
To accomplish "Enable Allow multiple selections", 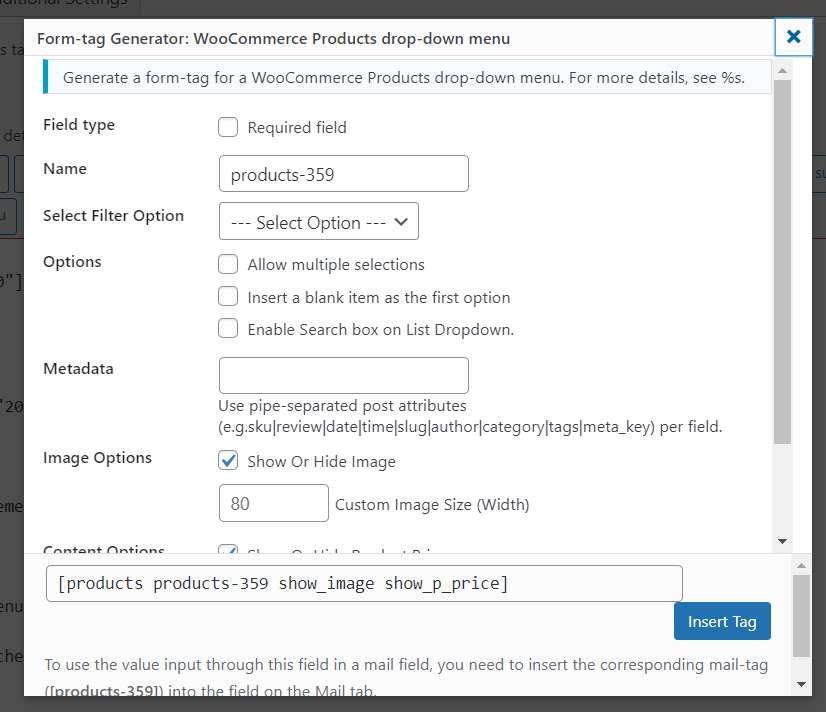I will click(228, 264).
